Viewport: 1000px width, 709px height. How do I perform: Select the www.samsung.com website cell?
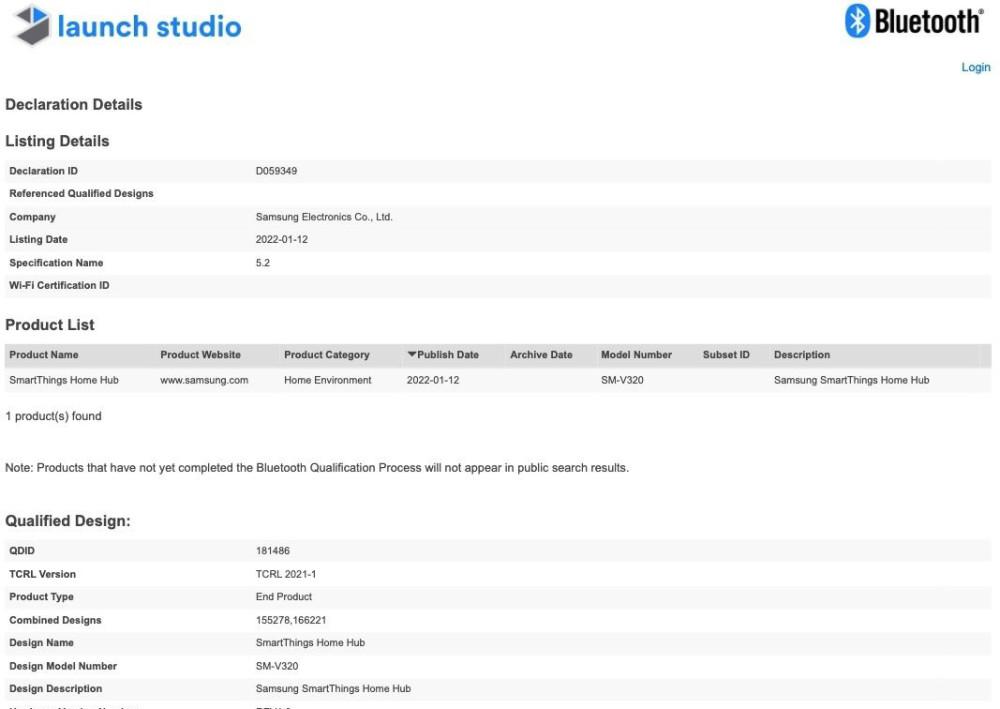coord(204,380)
